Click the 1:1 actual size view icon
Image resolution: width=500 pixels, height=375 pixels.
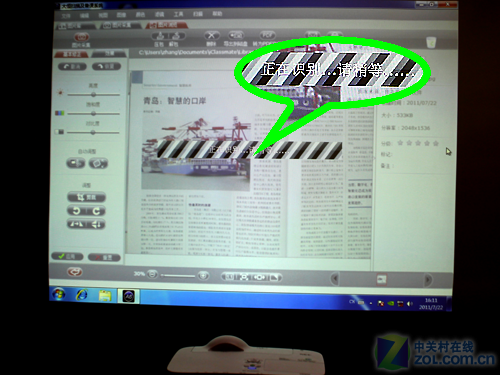[x=230, y=277]
